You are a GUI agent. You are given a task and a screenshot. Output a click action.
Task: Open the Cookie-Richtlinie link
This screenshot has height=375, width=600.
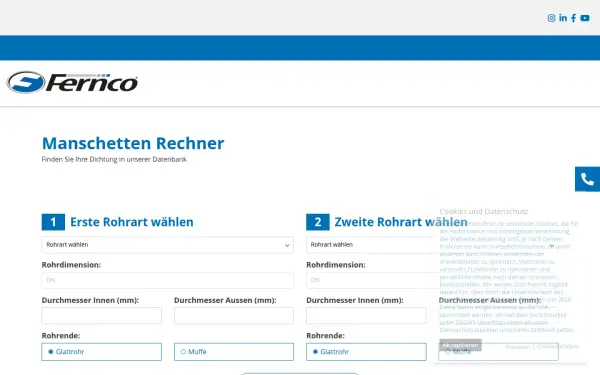click(x=558, y=346)
